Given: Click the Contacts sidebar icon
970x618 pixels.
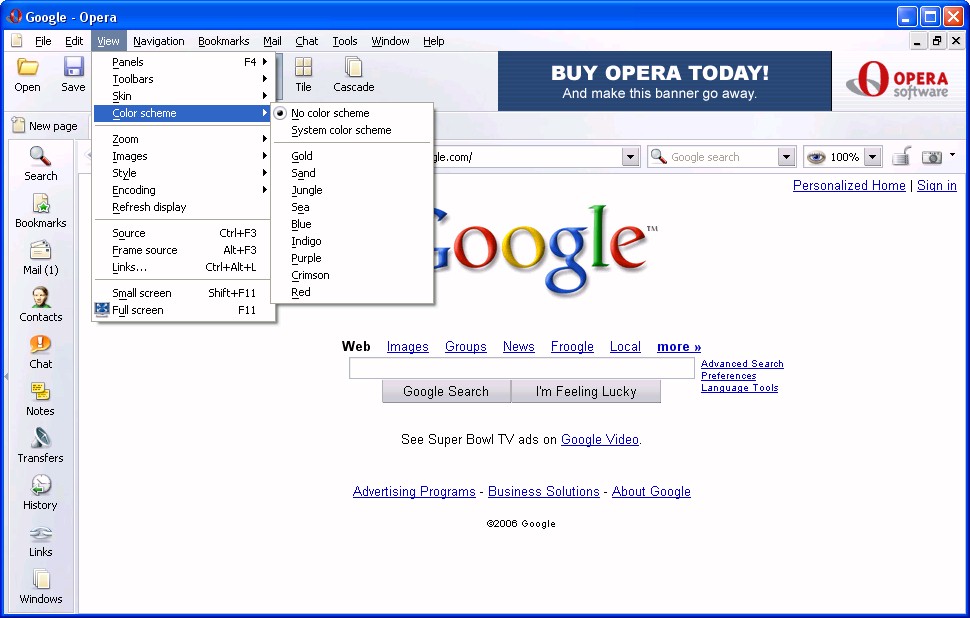Looking at the screenshot, I should [x=40, y=304].
